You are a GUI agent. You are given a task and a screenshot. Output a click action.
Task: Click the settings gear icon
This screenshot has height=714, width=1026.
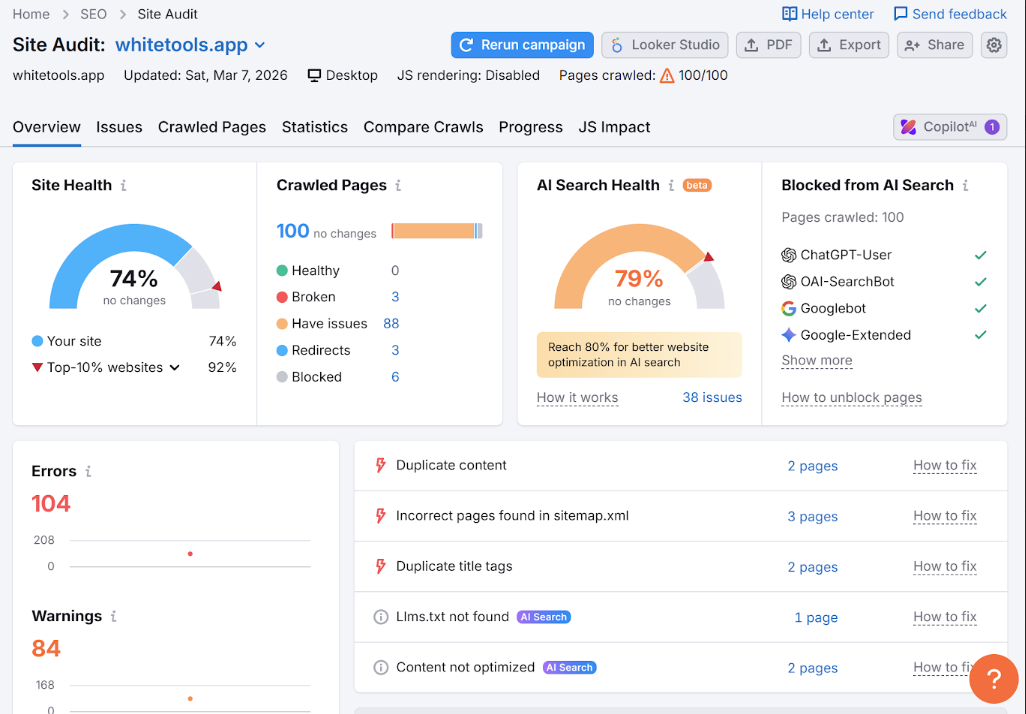point(993,45)
